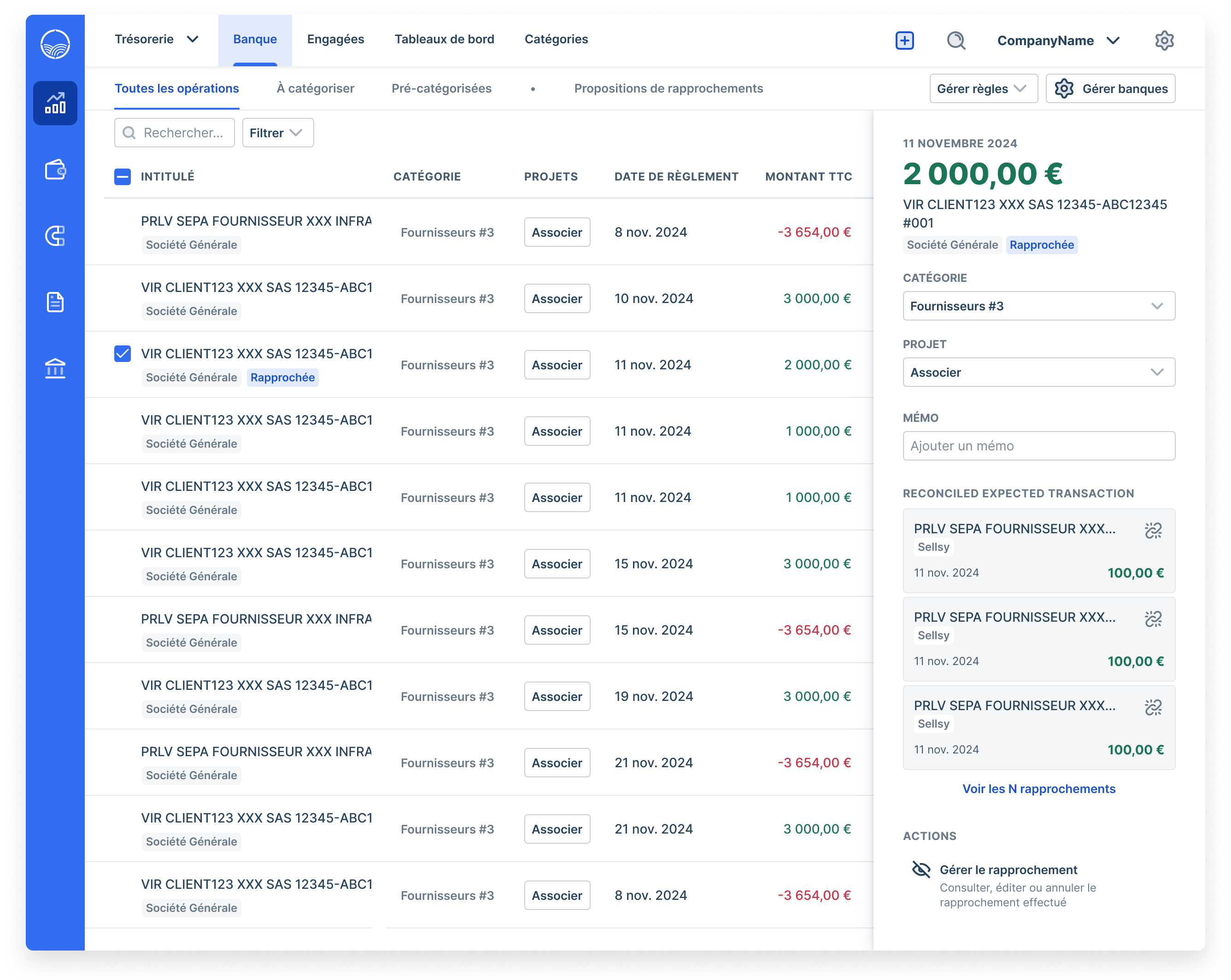Open settings gear in top bar

[x=1164, y=41]
